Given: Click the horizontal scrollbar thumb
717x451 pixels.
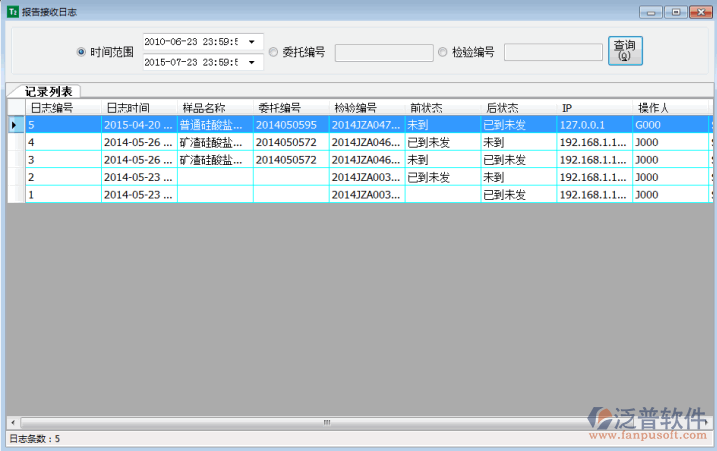Looking at the screenshot, I should [325, 422].
